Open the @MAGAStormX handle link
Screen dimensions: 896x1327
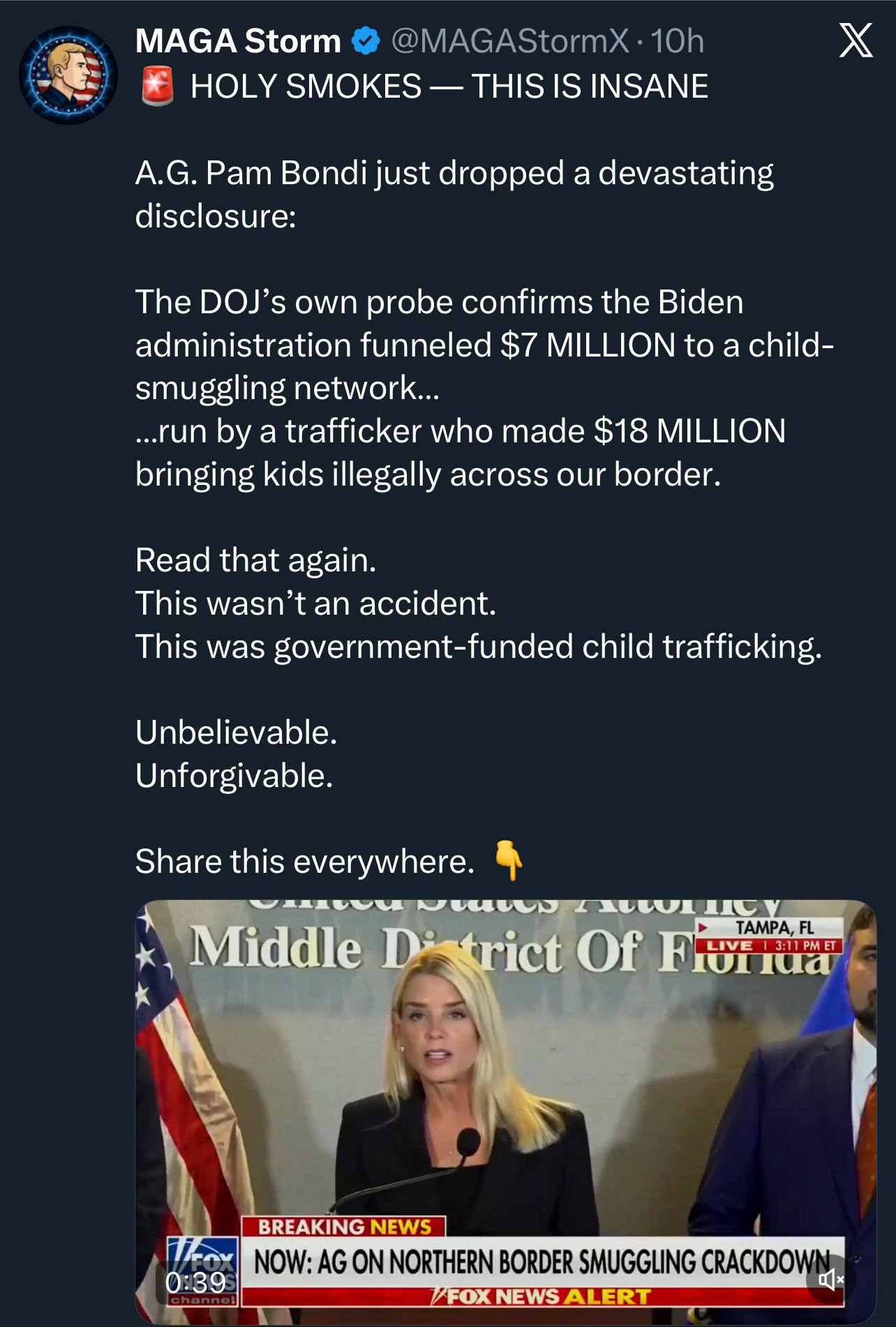510,41
